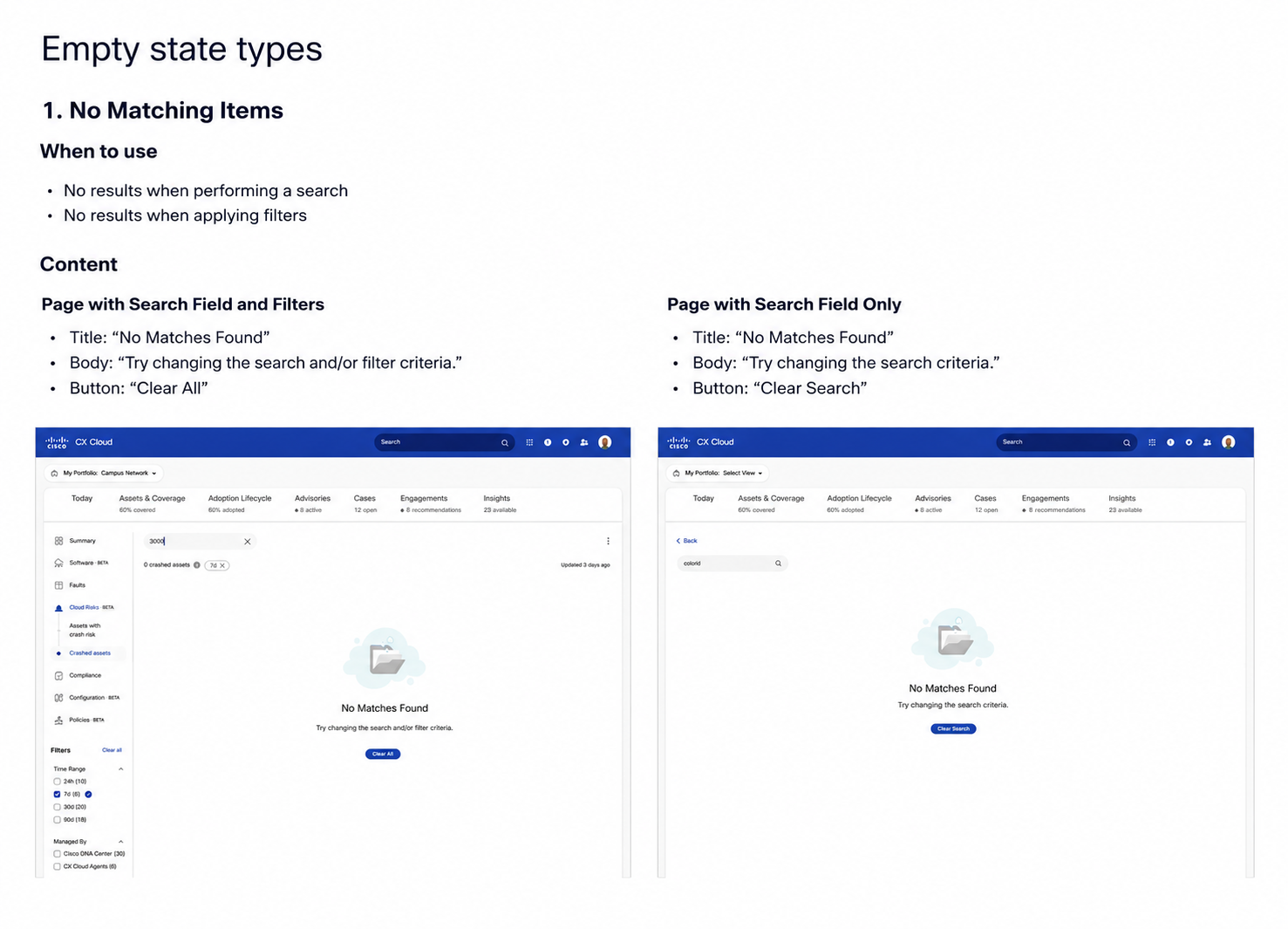Check the Cisco DNA Center (30) box
The image size is (1288, 929).
tap(57, 854)
